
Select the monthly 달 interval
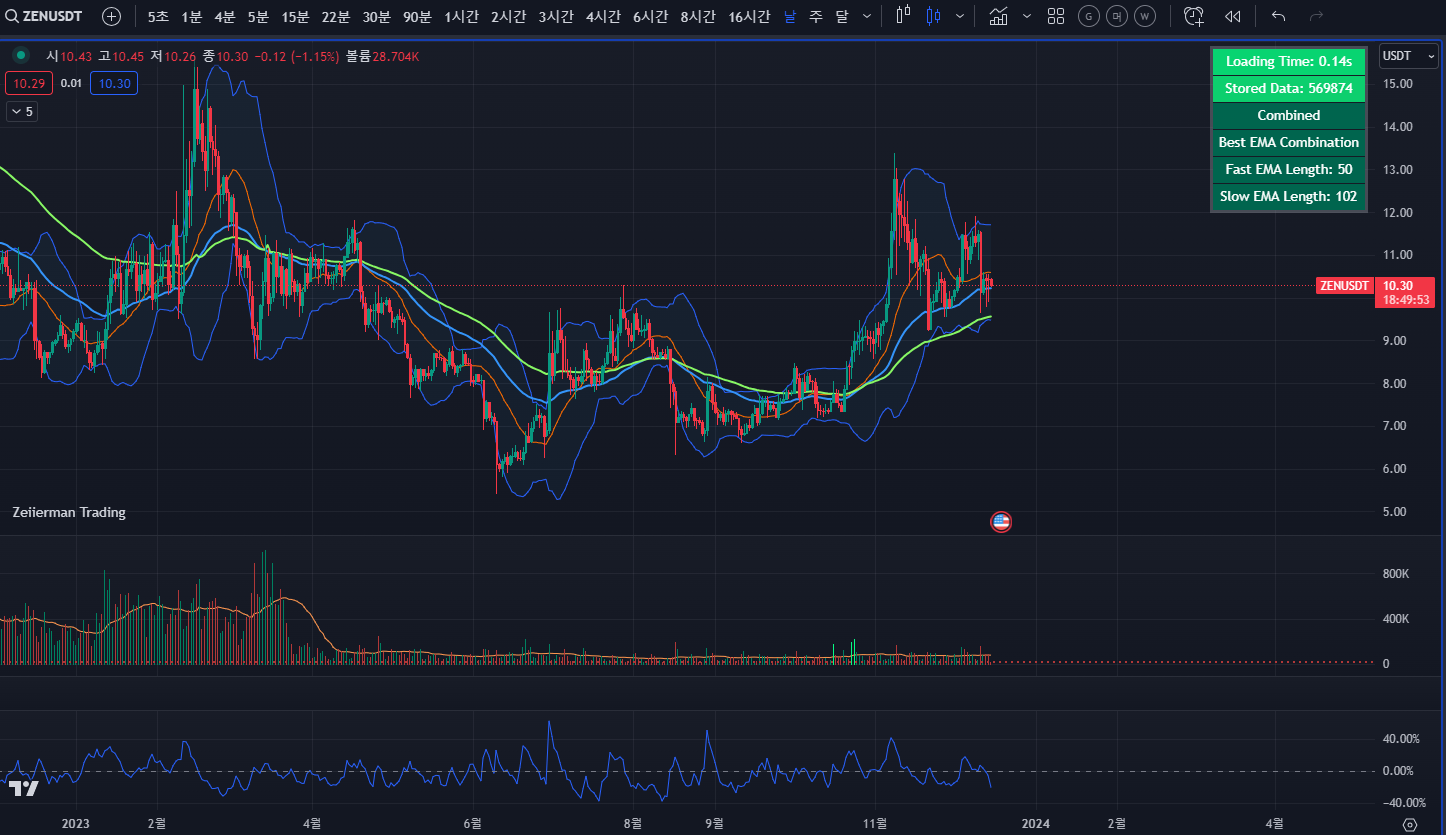click(x=841, y=16)
